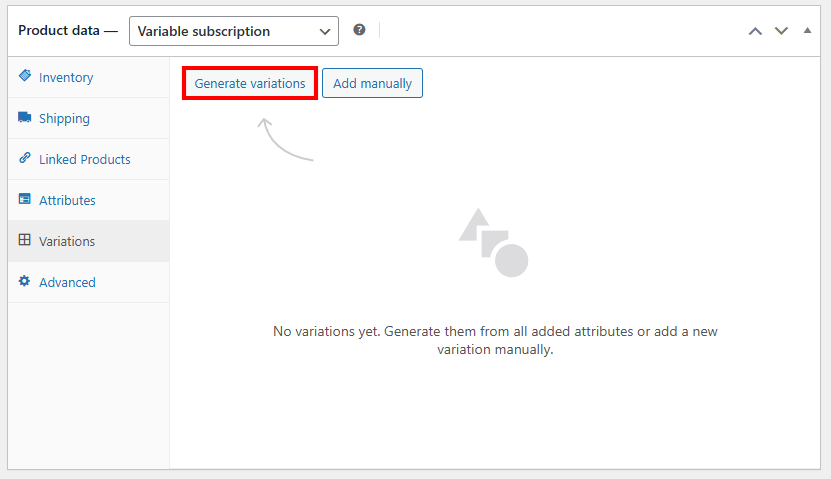
Task: Go to the Linked Products tab
Action: pos(84,159)
